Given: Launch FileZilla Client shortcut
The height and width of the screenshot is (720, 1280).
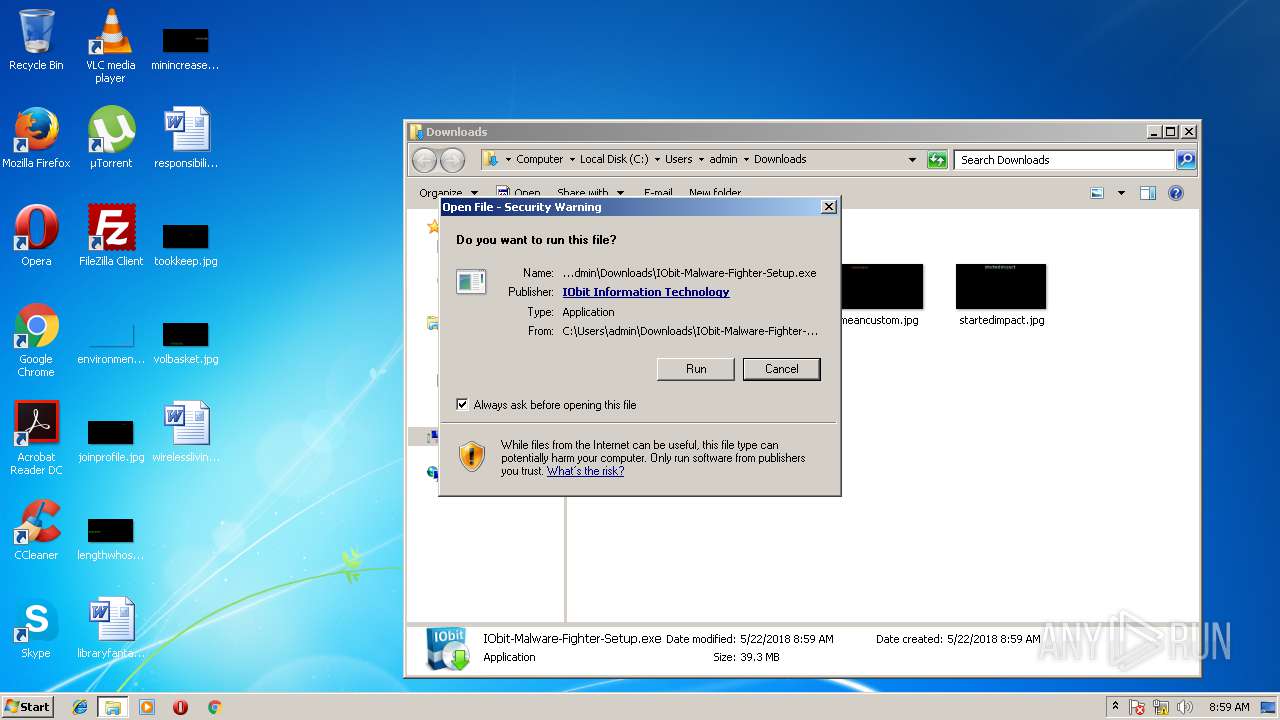Looking at the screenshot, I should pyautogui.click(x=110, y=236).
